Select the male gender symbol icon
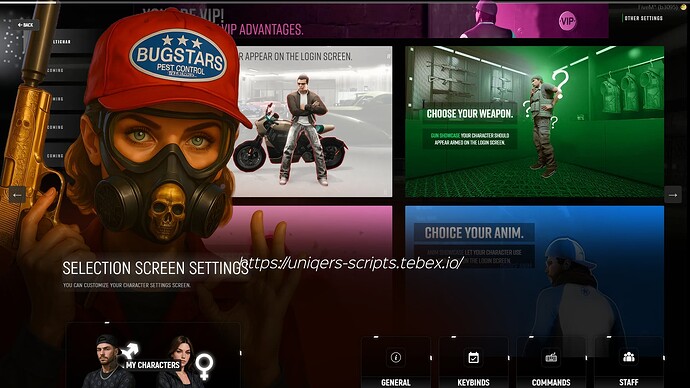 129,351
